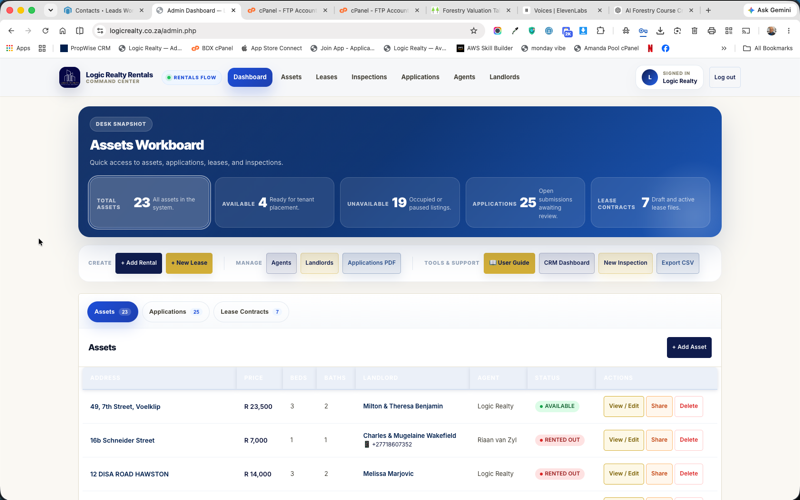
Task: Open the Extensions puzzle piece menu
Action: click(x=601, y=31)
